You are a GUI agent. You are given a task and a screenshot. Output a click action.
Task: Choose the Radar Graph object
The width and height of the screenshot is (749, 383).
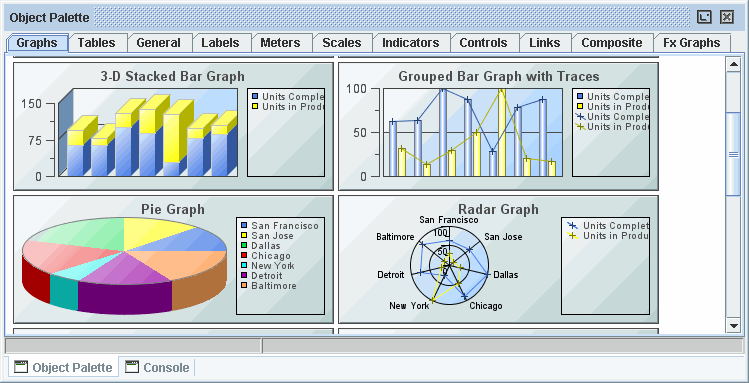click(x=498, y=259)
